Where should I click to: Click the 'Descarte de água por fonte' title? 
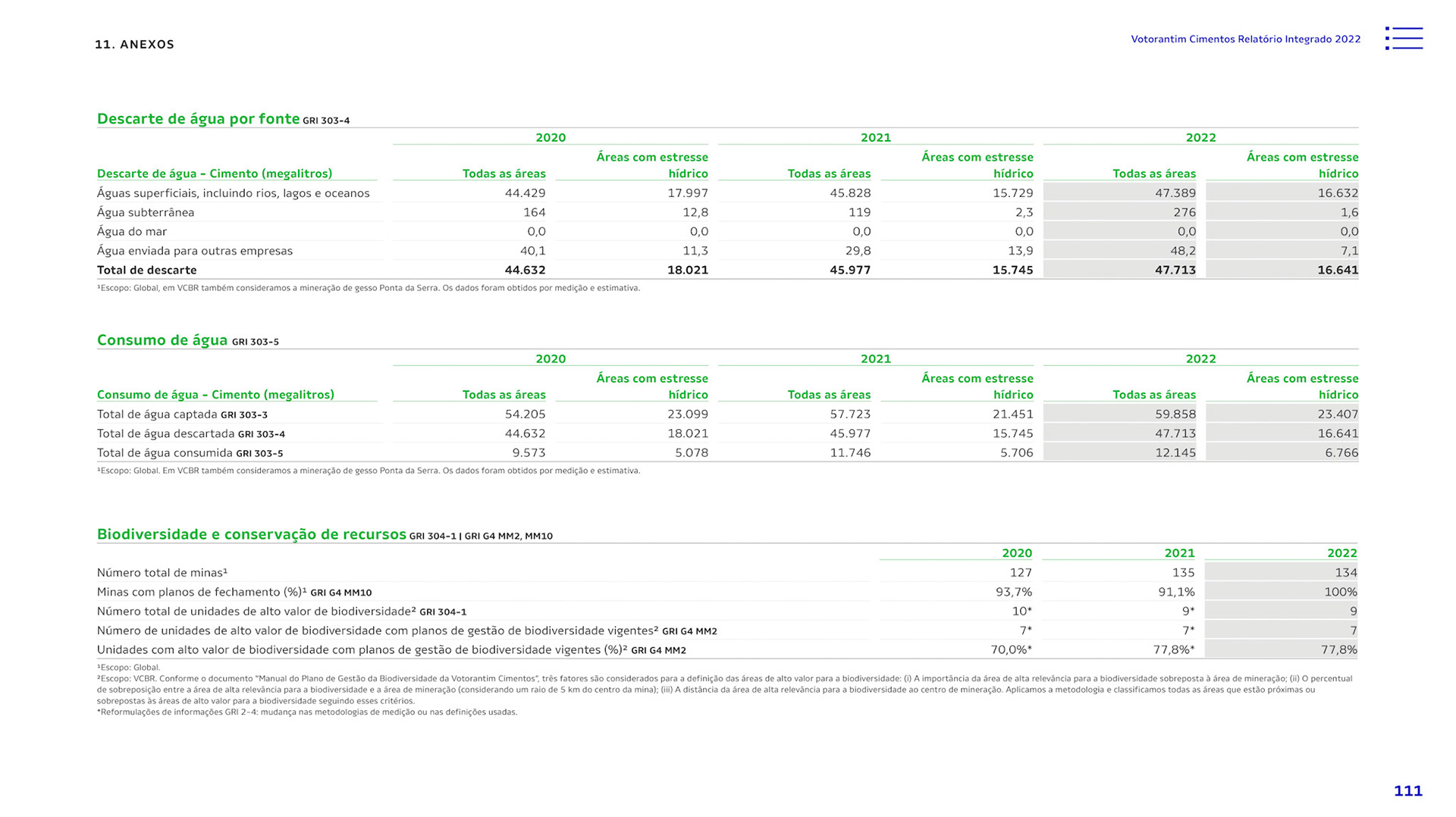198,119
